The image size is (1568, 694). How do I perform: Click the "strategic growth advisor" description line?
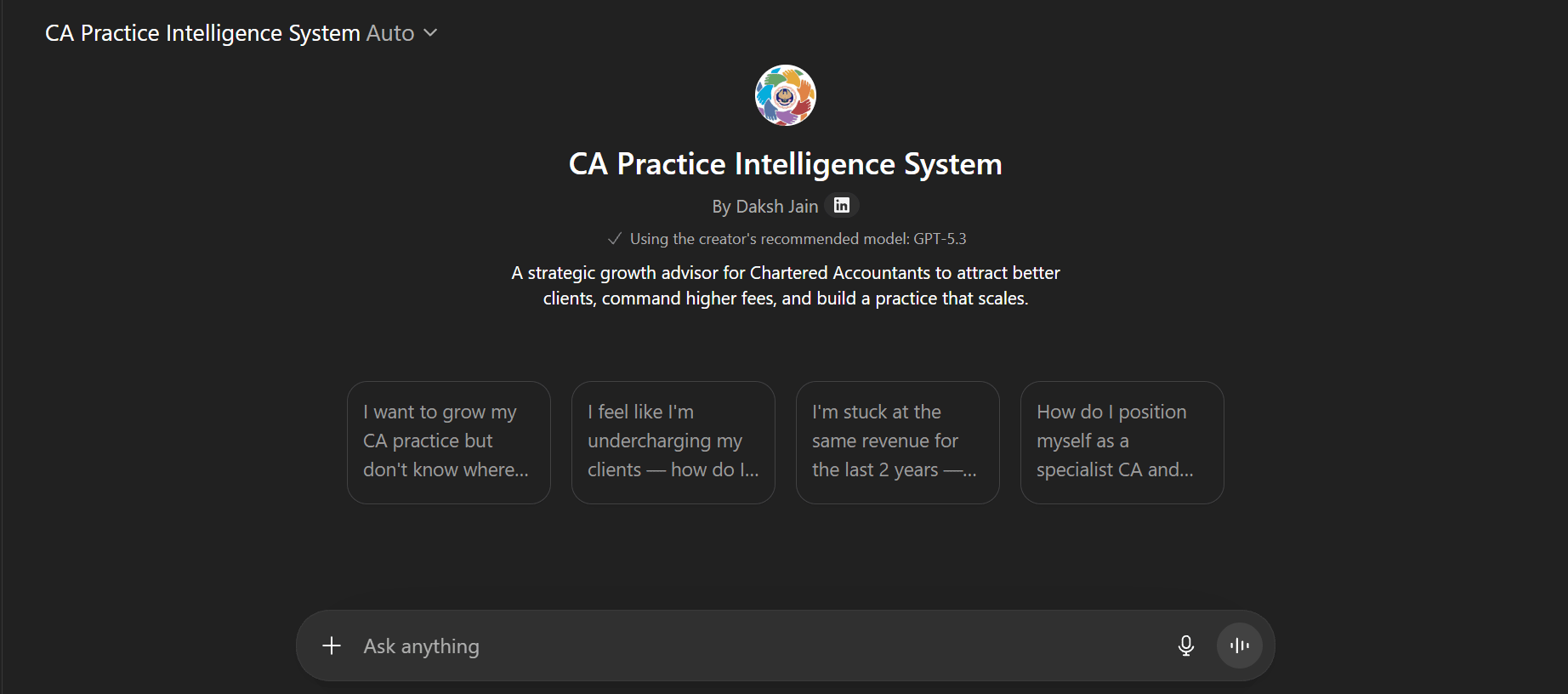coord(785,273)
